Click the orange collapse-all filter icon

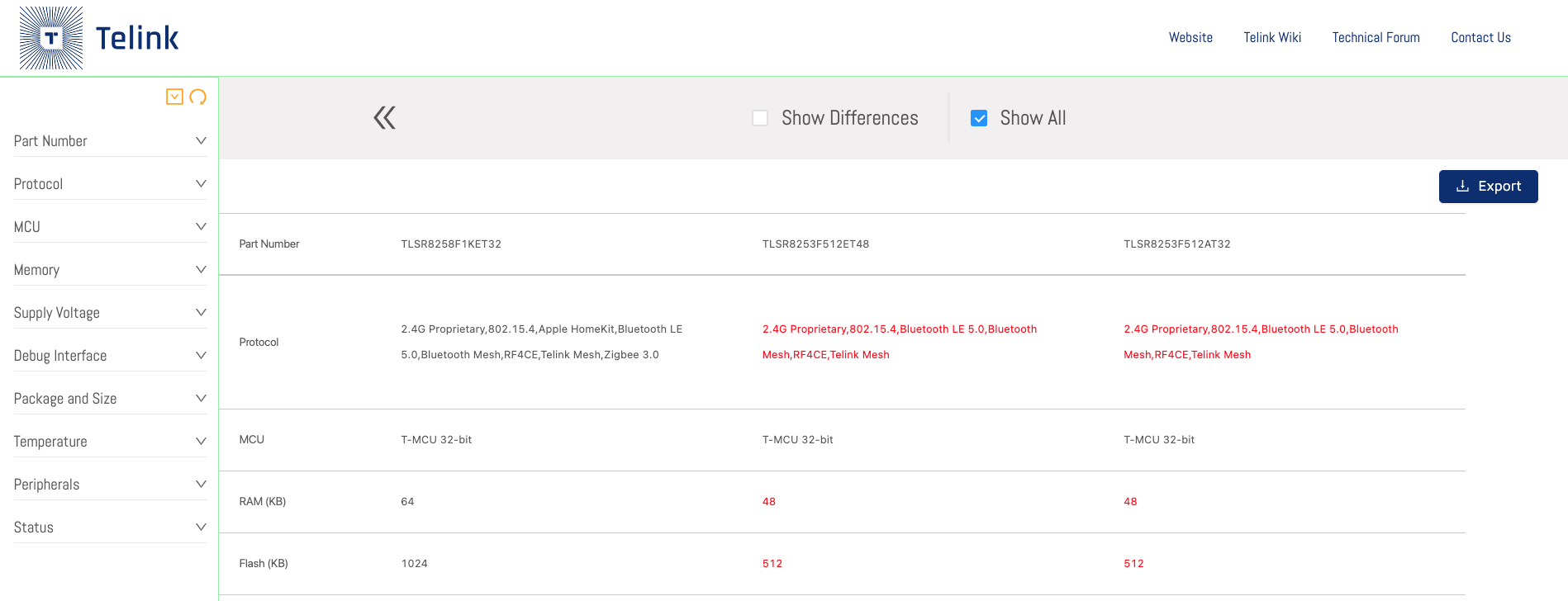(174, 97)
